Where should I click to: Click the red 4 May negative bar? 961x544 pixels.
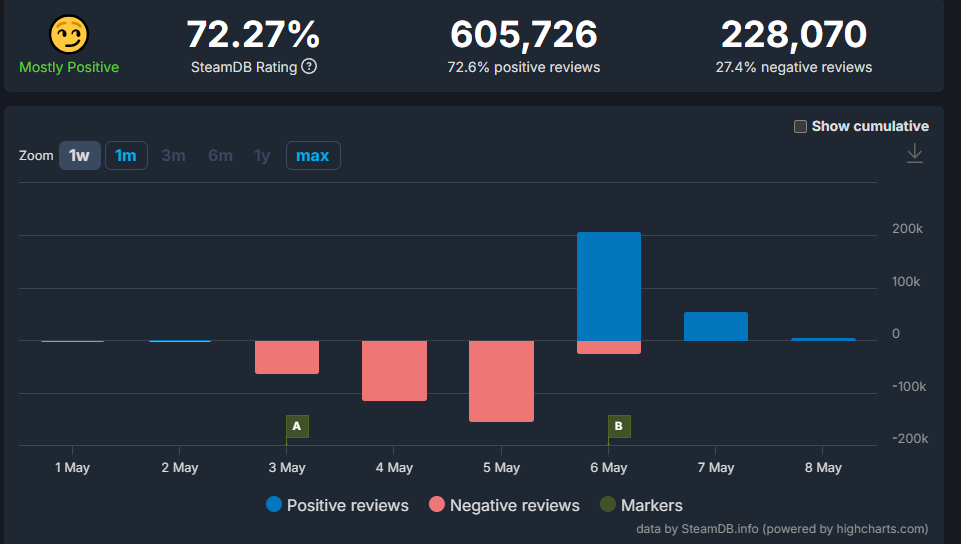click(394, 370)
